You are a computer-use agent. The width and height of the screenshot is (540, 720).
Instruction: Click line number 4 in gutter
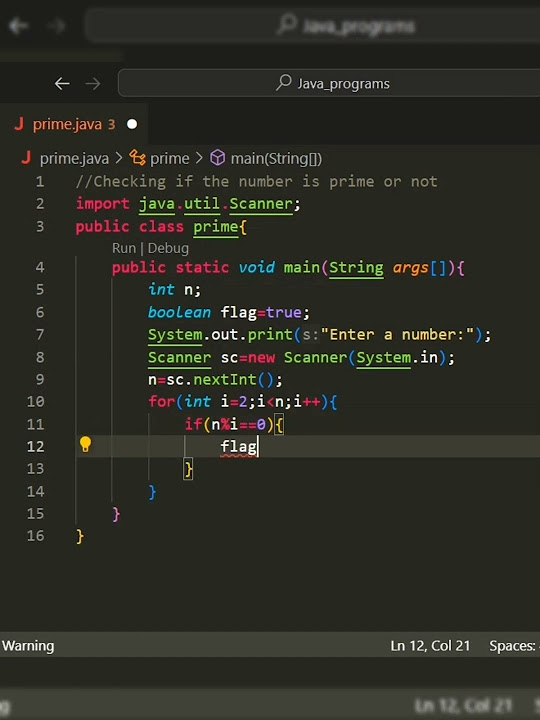click(40, 267)
